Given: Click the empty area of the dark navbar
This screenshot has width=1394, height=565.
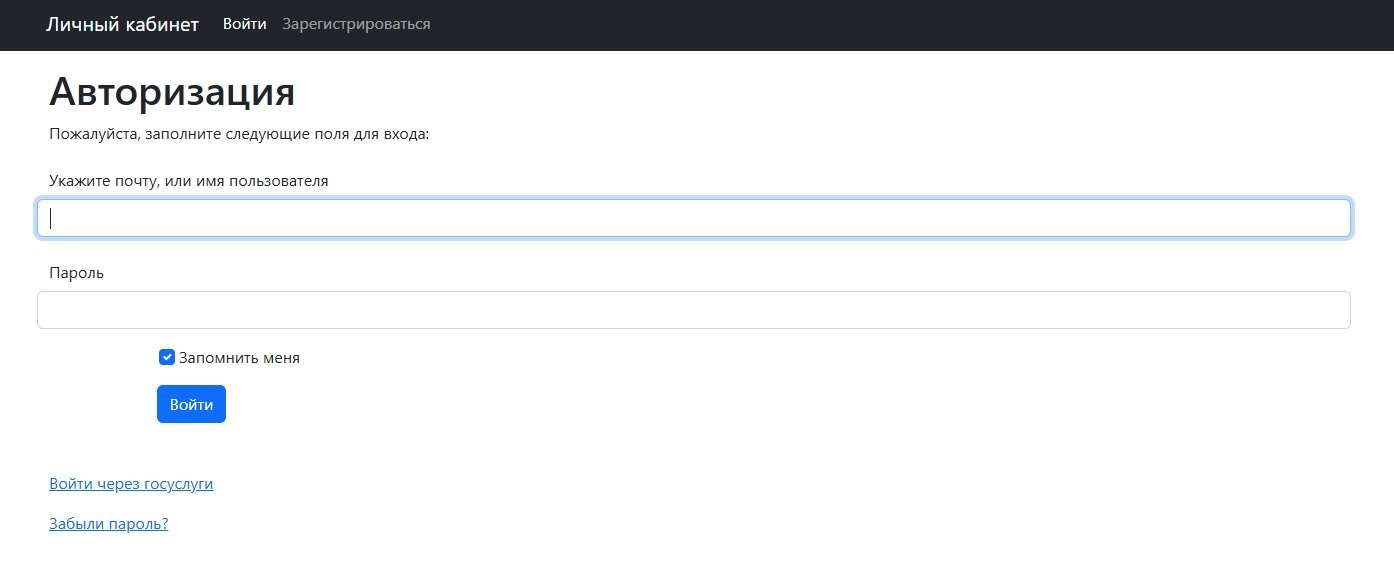Looking at the screenshot, I should (900, 24).
